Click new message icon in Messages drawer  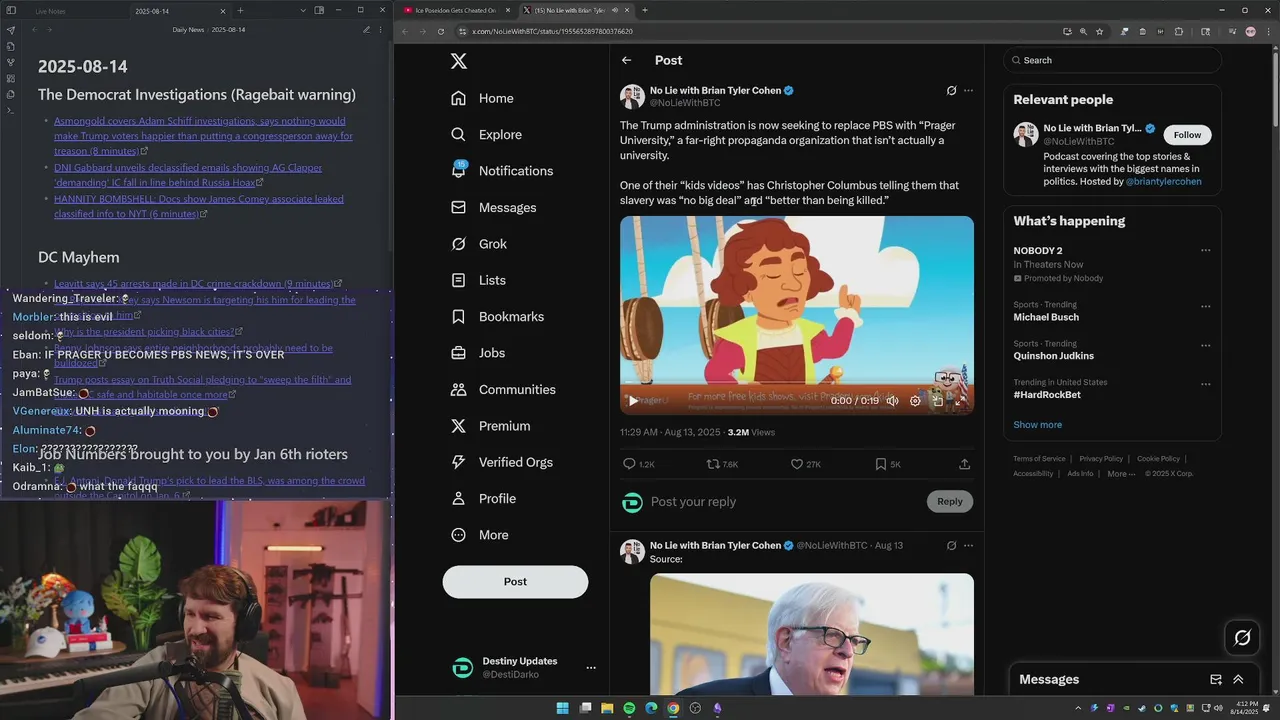tap(1216, 679)
